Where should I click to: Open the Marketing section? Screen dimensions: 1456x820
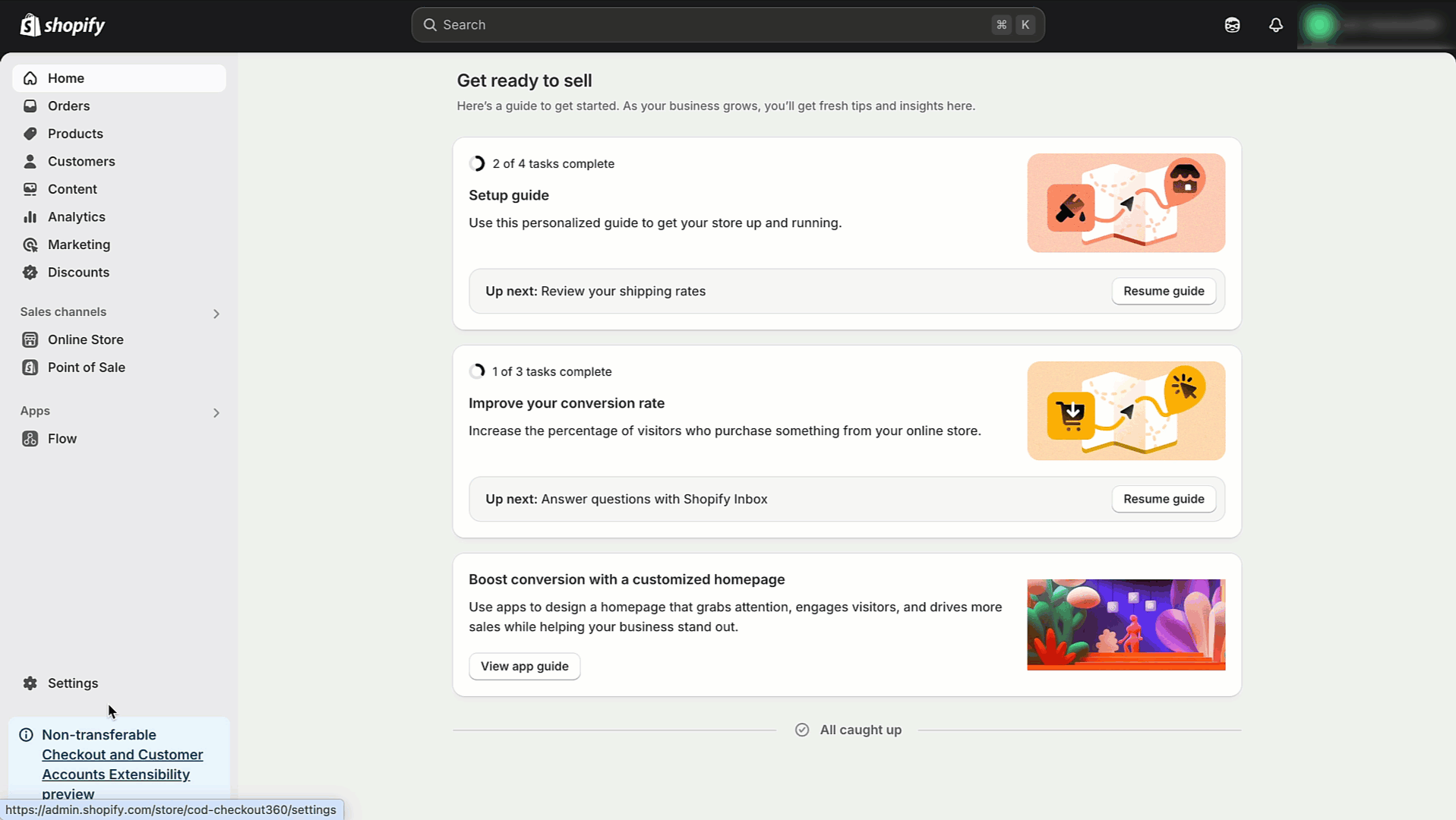(x=79, y=244)
